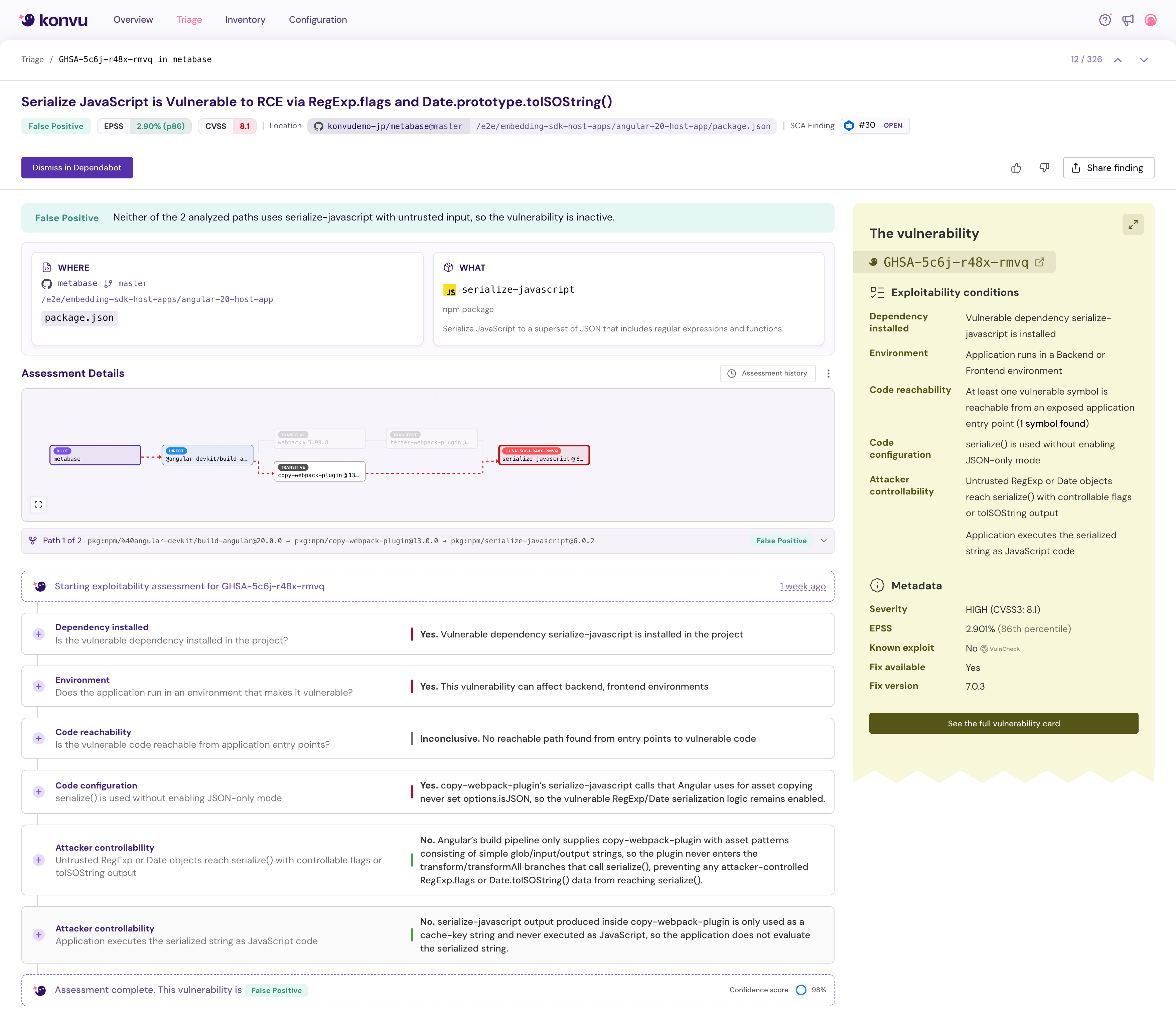Viewport: 1176px width, 1014px height.
Task: Go to the next finding with the down chevron
Action: tap(1144, 59)
